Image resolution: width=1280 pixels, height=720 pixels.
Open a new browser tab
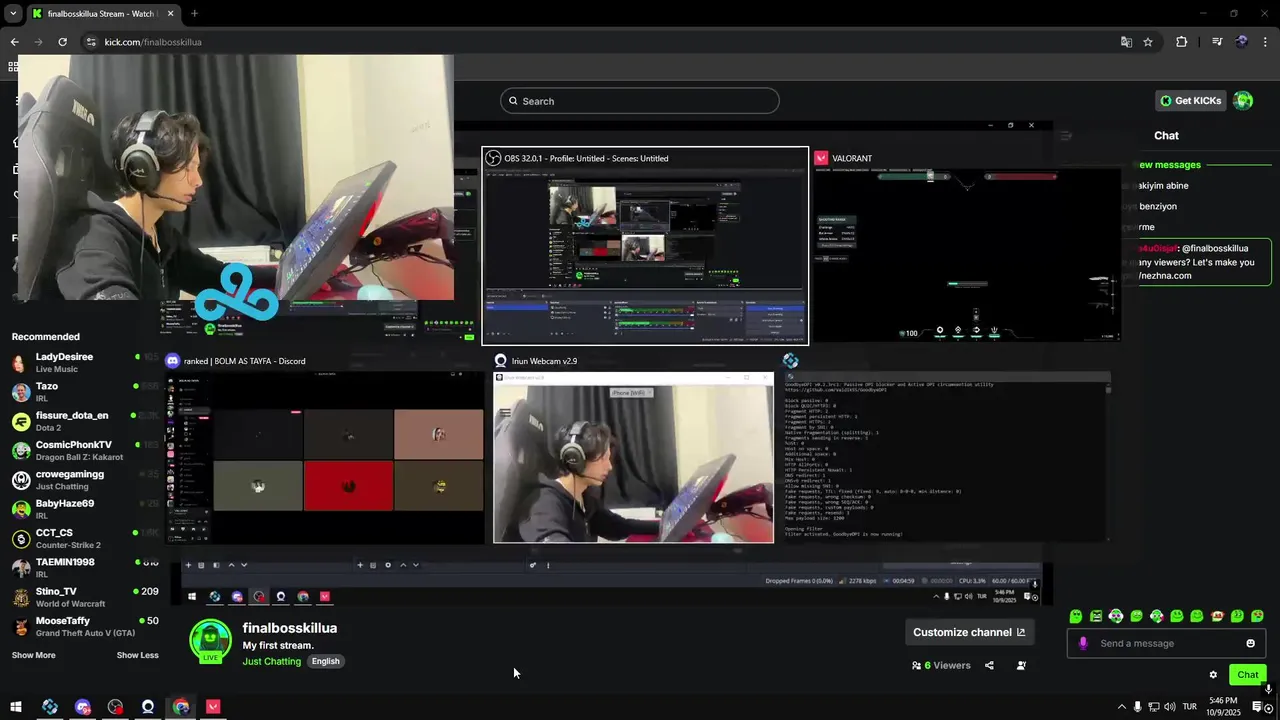pos(194,14)
